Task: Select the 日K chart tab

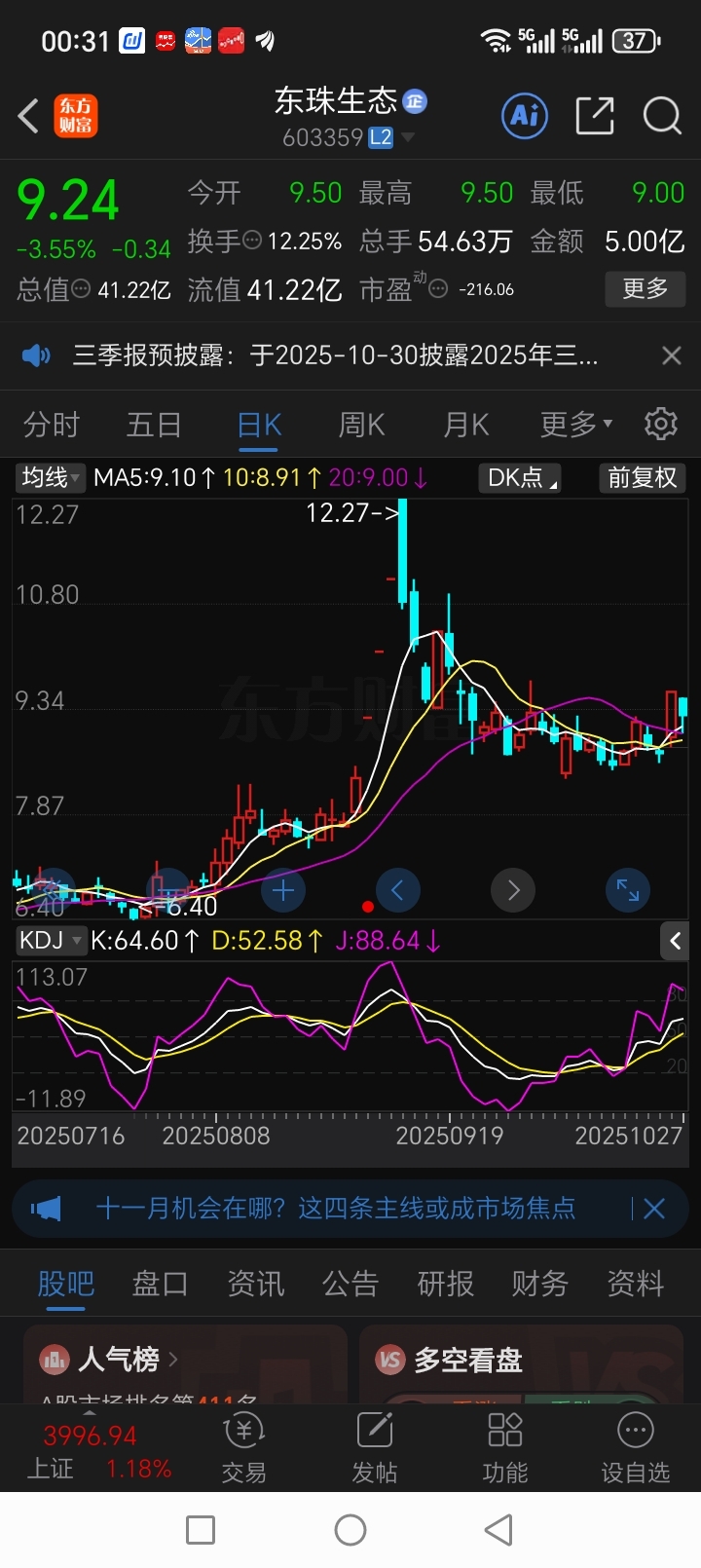Action: (x=259, y=425)
